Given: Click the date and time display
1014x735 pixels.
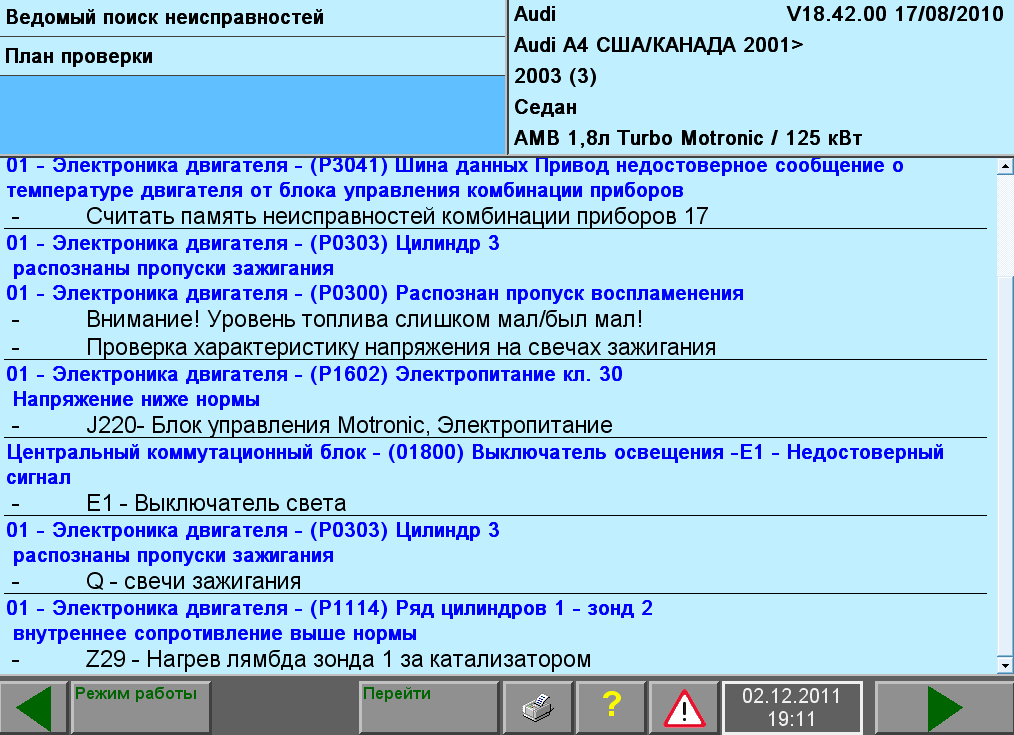Looking at the screenshot, I should click(x=792, y=708).
